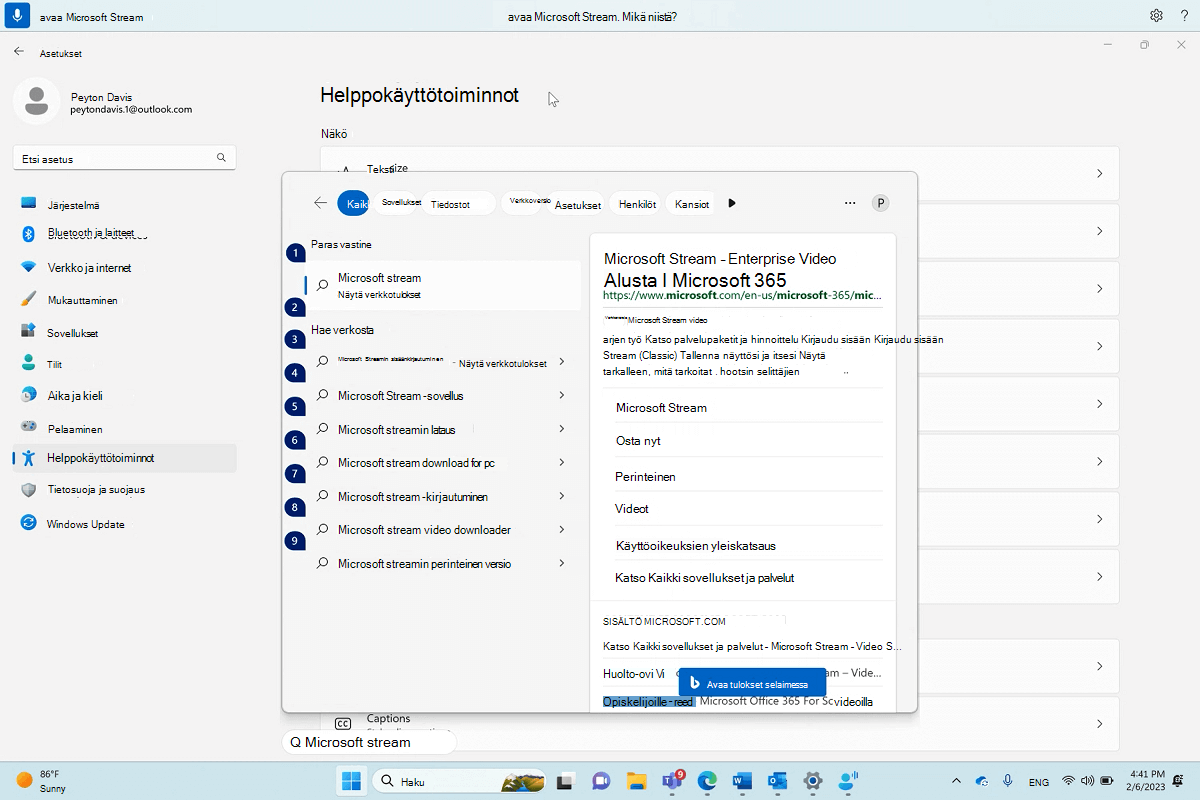Open Sovellukset settings category
The width and height of the screenshot is (1200, 800).
[x=125, y=333]
